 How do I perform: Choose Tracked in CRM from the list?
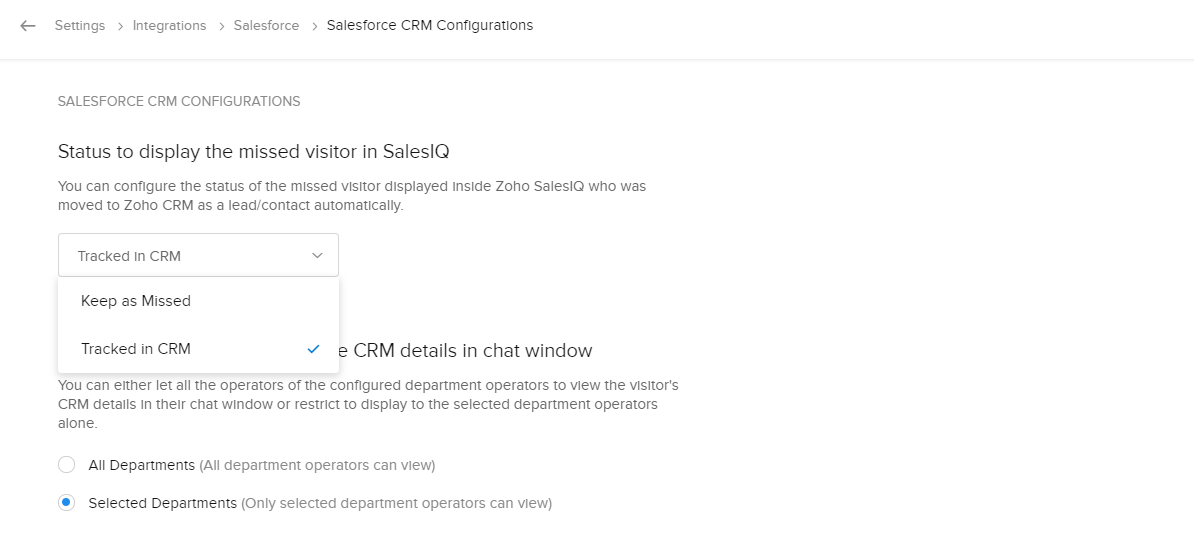click(x=136, y=349)
